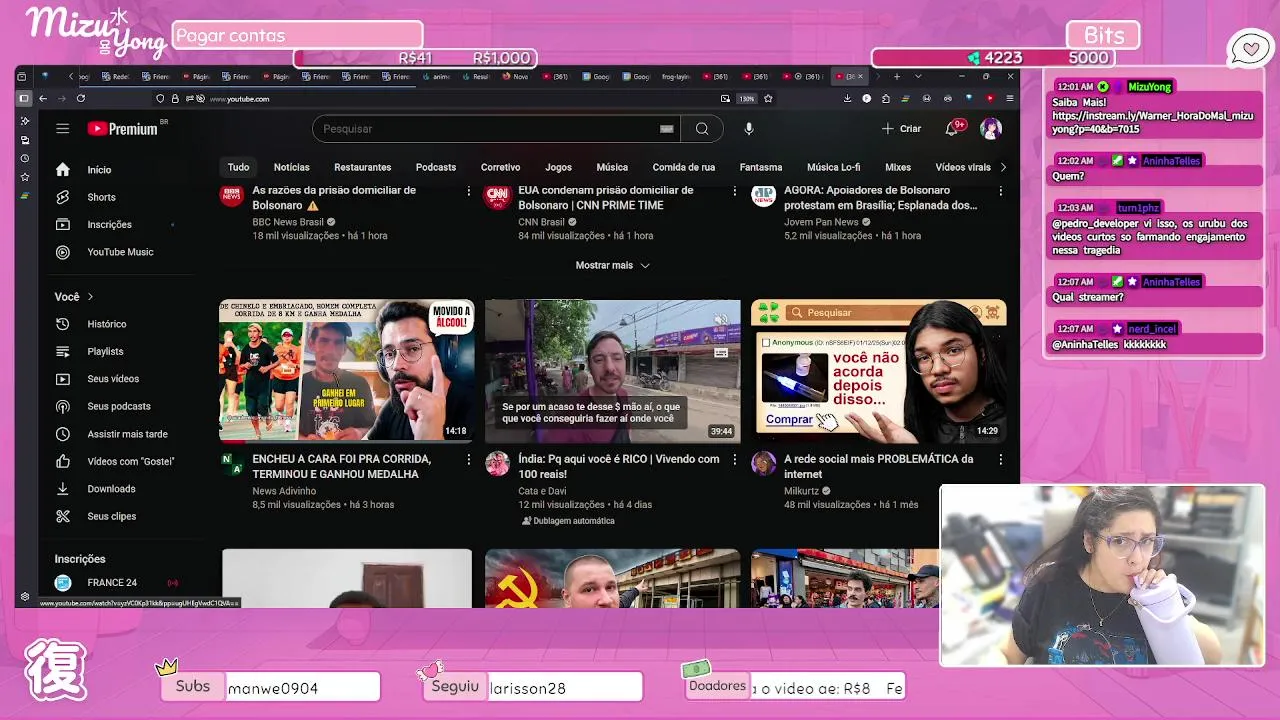Reset page zoom via 130% badge

(747, 98)
